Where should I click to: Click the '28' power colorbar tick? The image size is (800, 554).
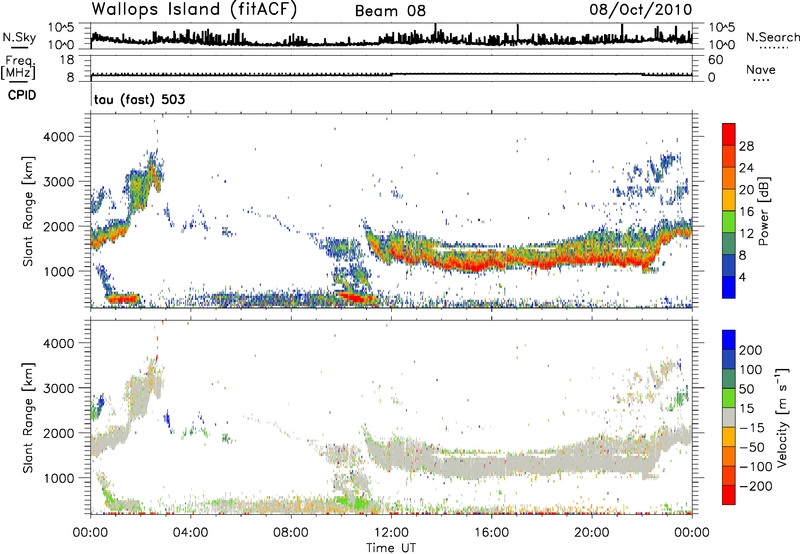coord(746,146)
